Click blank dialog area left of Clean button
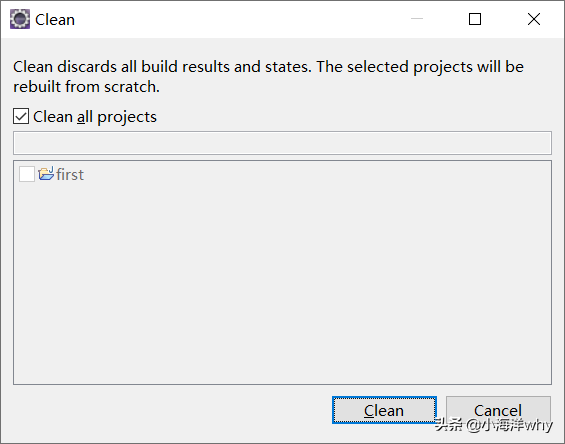The image size is (565, 444). click(x=169, y=410)
